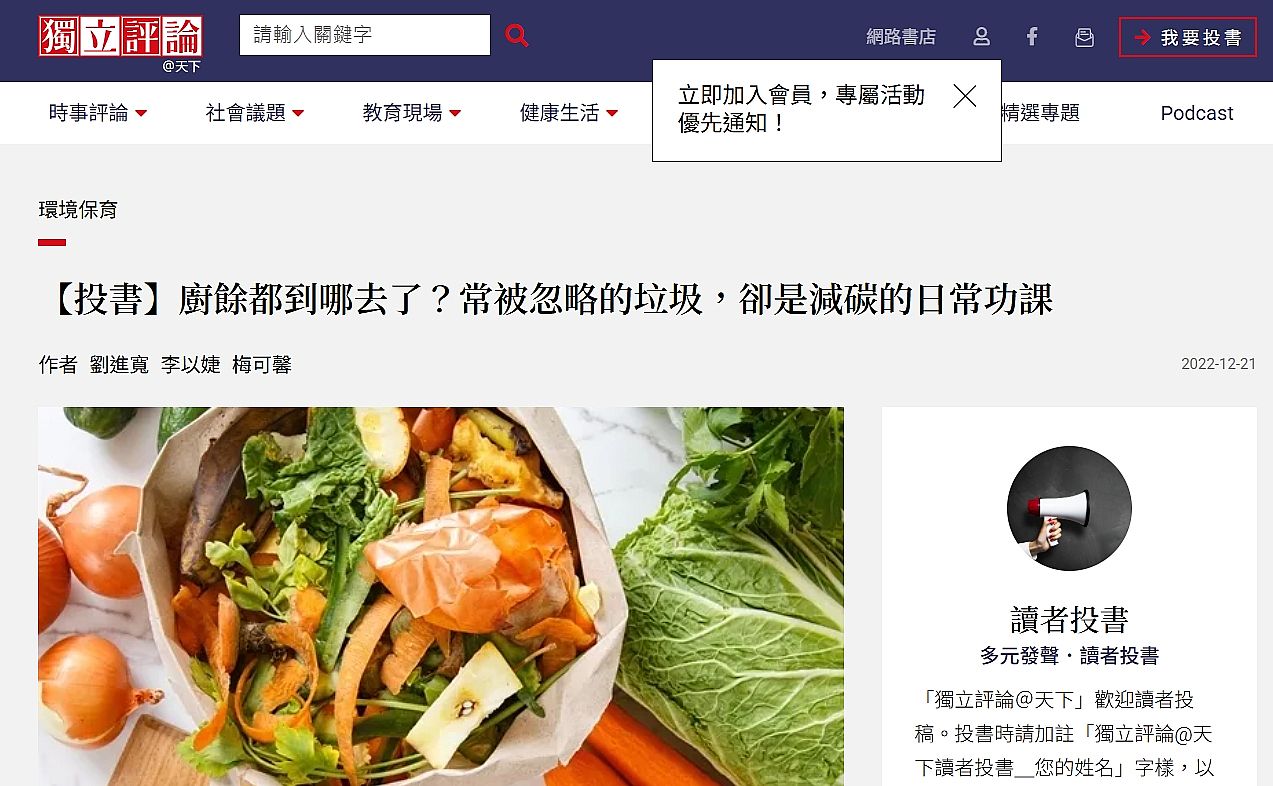Viewport: 1273px width, 786px height.
Task: Open author 梅可馨's page
Action: (262, 365)
